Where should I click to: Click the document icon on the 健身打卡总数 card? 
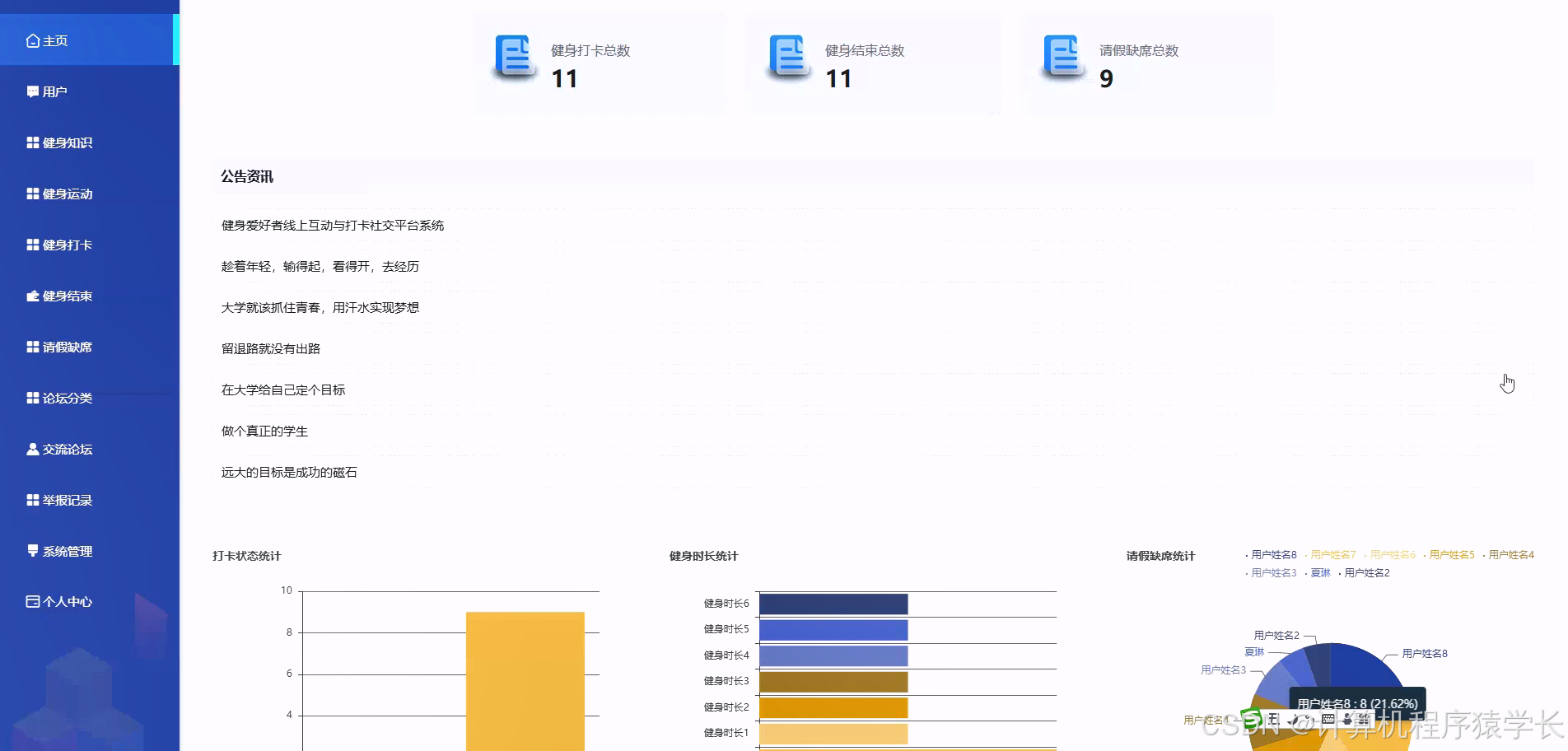pyautogui.click(x=516, y=57)
